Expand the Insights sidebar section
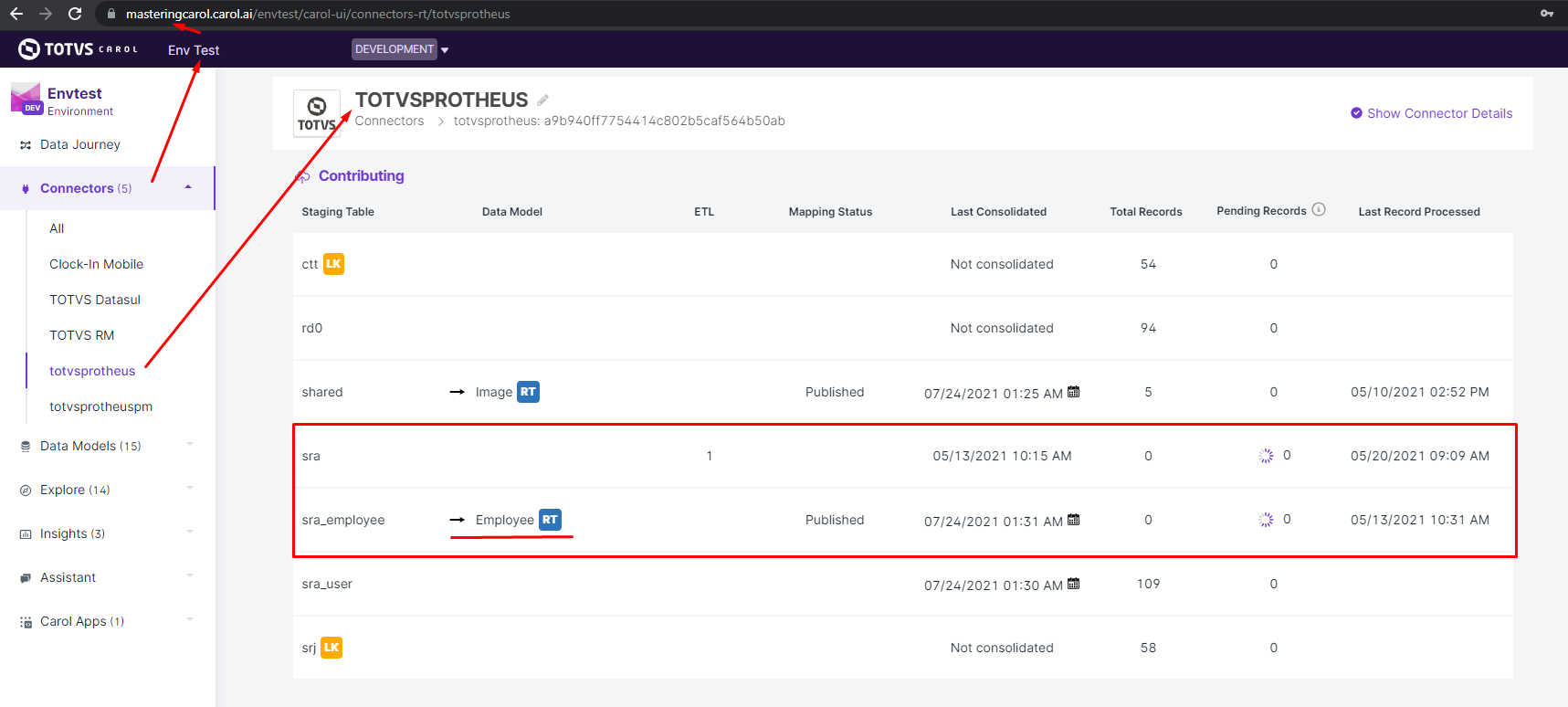1568x707 pixels. (189, 533)
